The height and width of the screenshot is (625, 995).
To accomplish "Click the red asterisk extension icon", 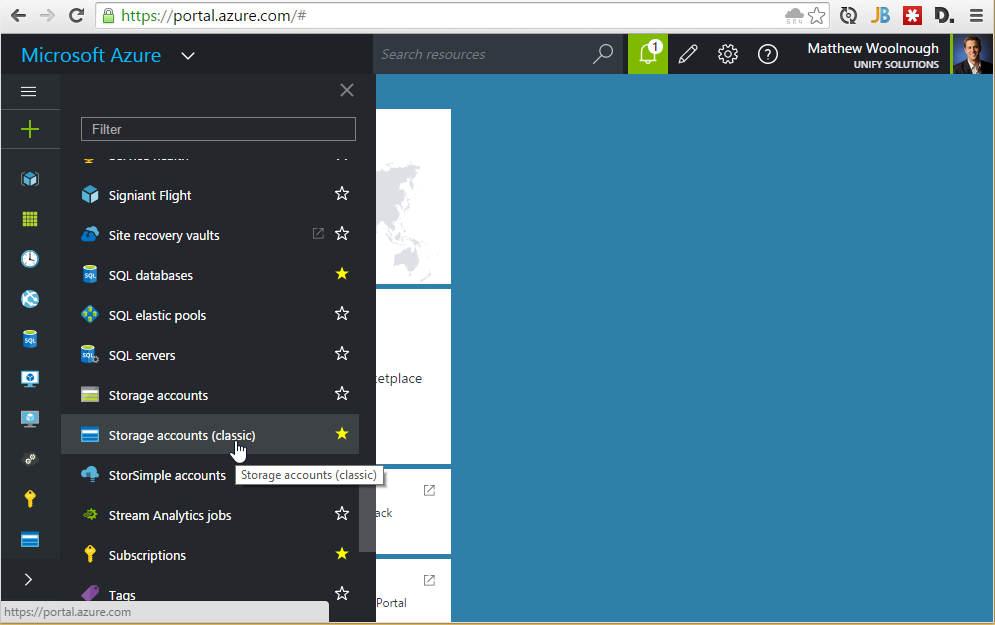I will point(913,15).
